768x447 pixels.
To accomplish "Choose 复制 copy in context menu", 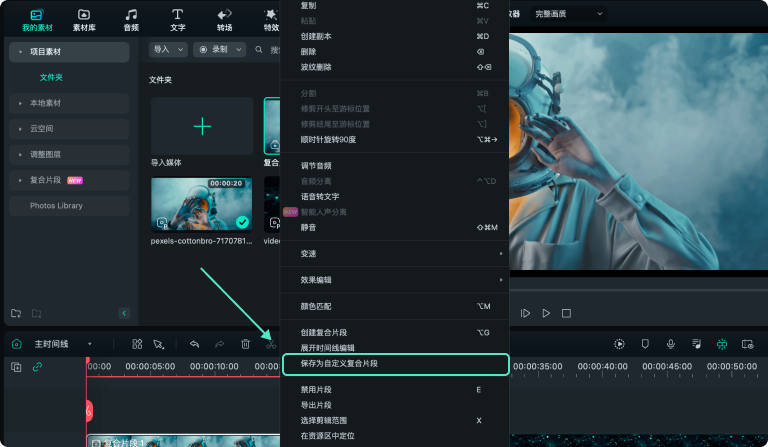I will (x=395, y=5).
